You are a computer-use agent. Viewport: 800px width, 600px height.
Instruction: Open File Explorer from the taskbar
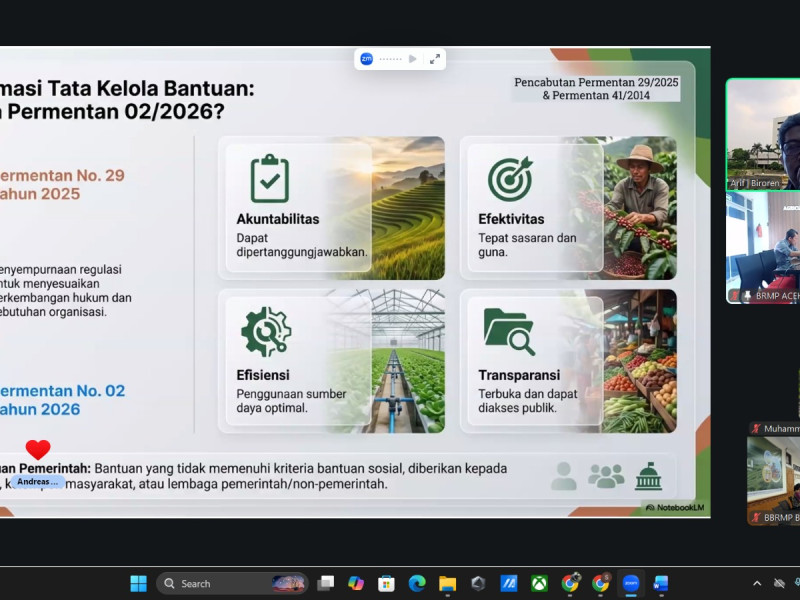pos(447,583)
